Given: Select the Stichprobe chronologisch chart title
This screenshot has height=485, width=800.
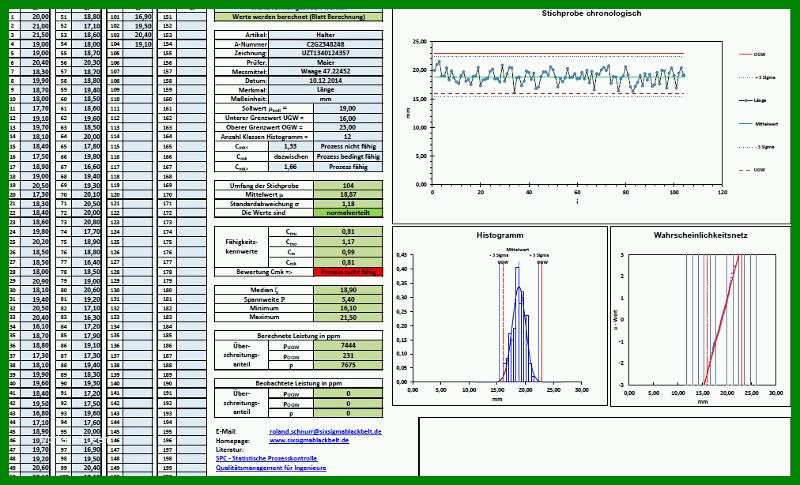Looking at the screenshot, I should click(x=591, y=13).
